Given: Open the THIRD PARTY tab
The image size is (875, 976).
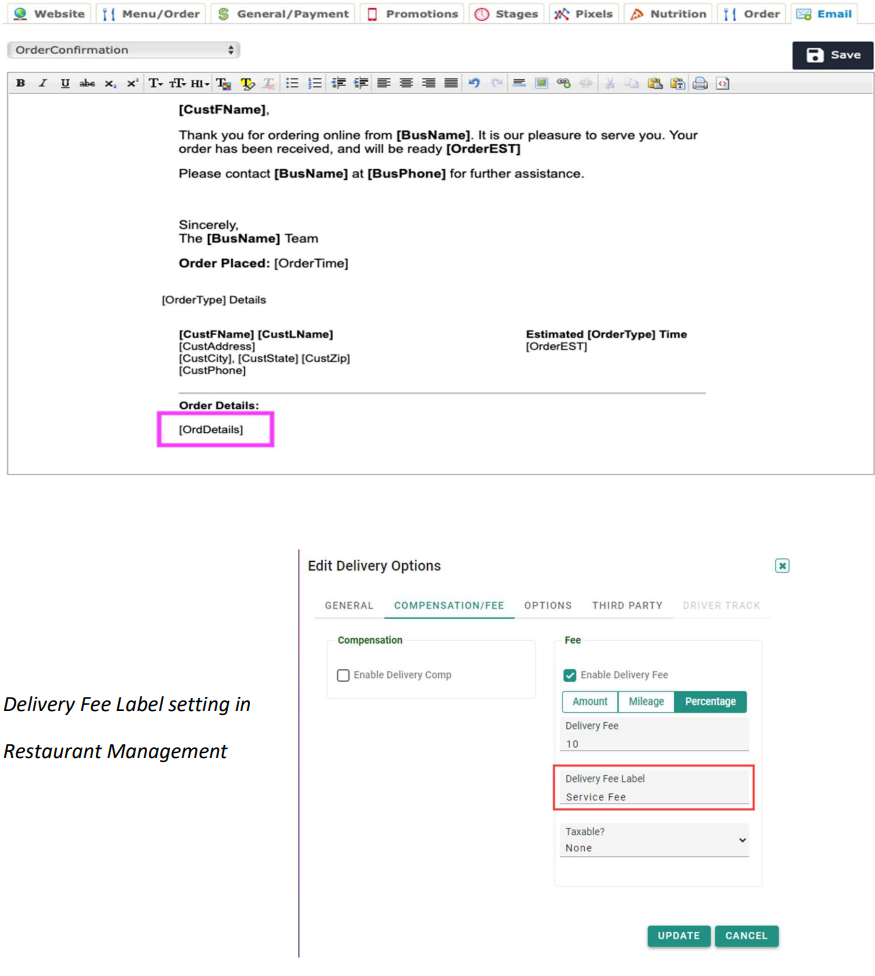Looking at the screenshot, I should tap(627, 606).
